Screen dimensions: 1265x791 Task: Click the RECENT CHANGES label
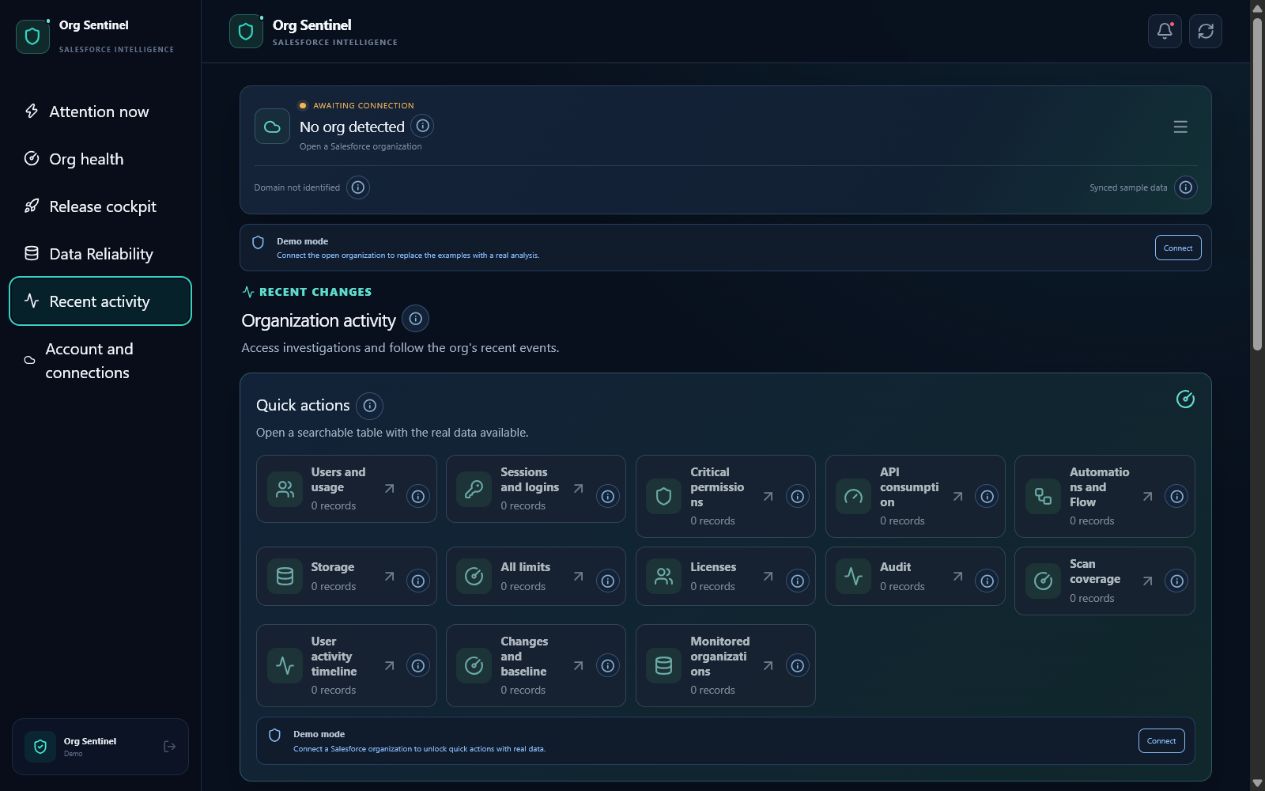pos(315,292)
